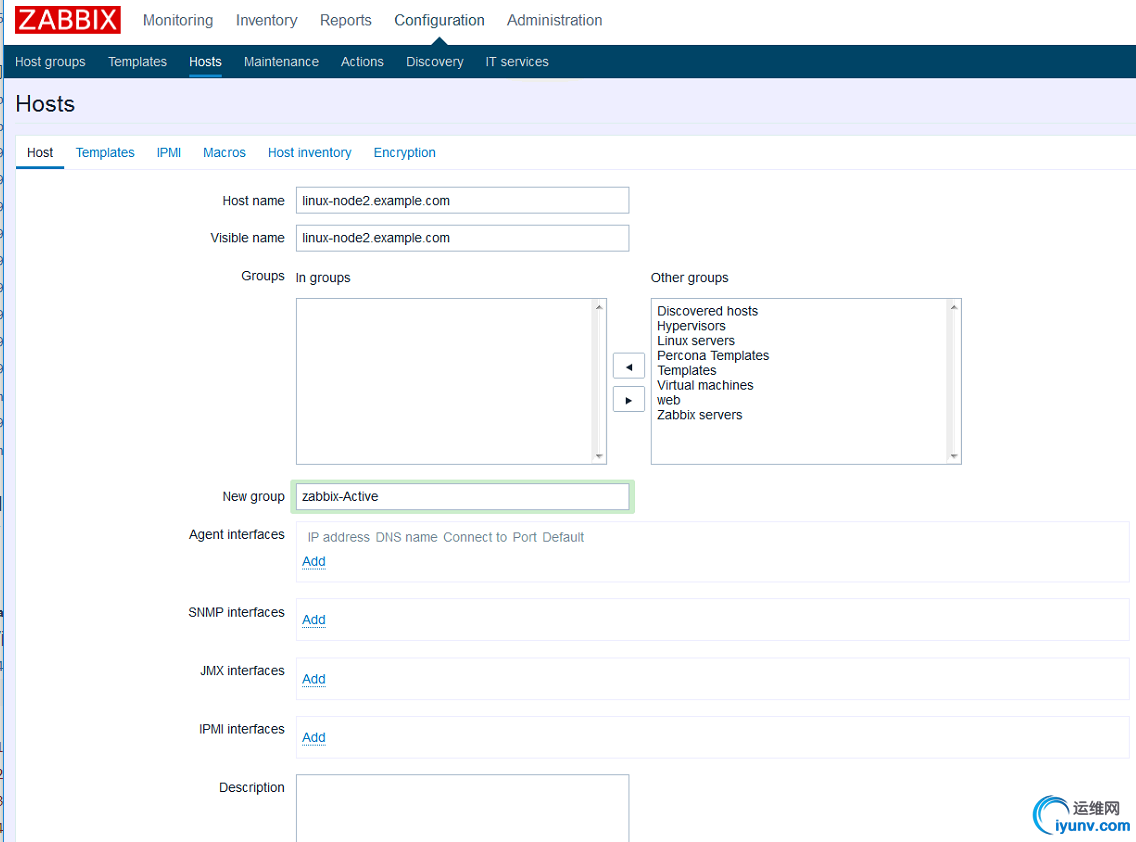Go to Templates submenu in blue bar
1136x842 pixels.
(137, 62)
